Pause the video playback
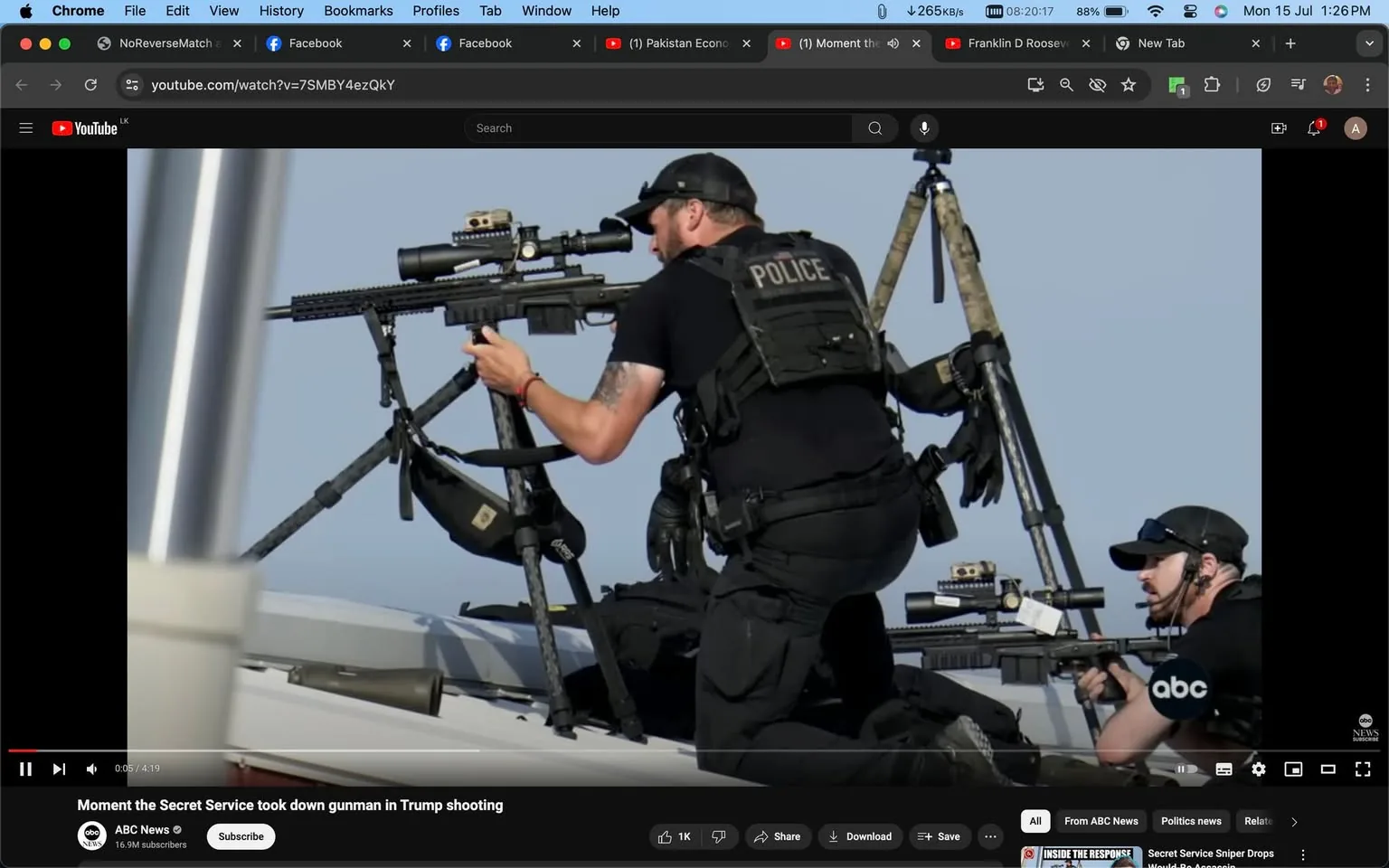 [x=25, y=769]
